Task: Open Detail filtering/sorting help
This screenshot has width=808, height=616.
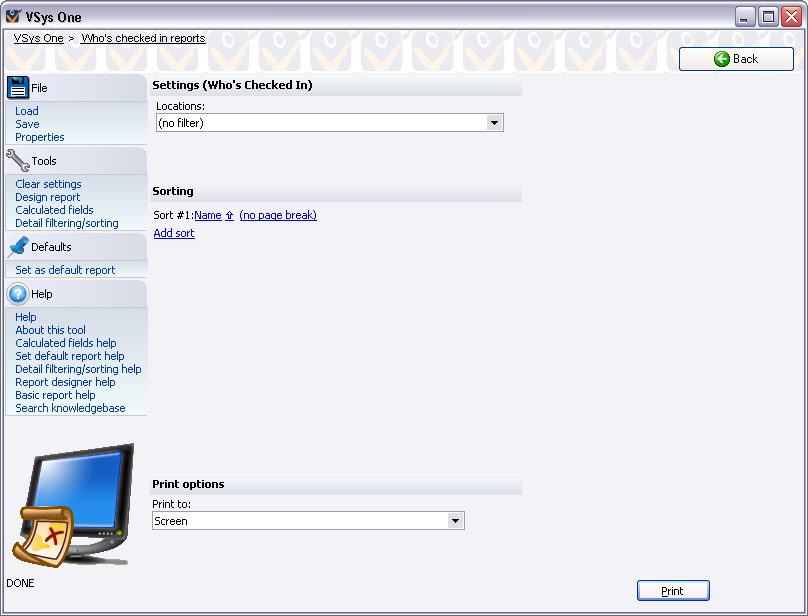Action: [x=78, y=369]
